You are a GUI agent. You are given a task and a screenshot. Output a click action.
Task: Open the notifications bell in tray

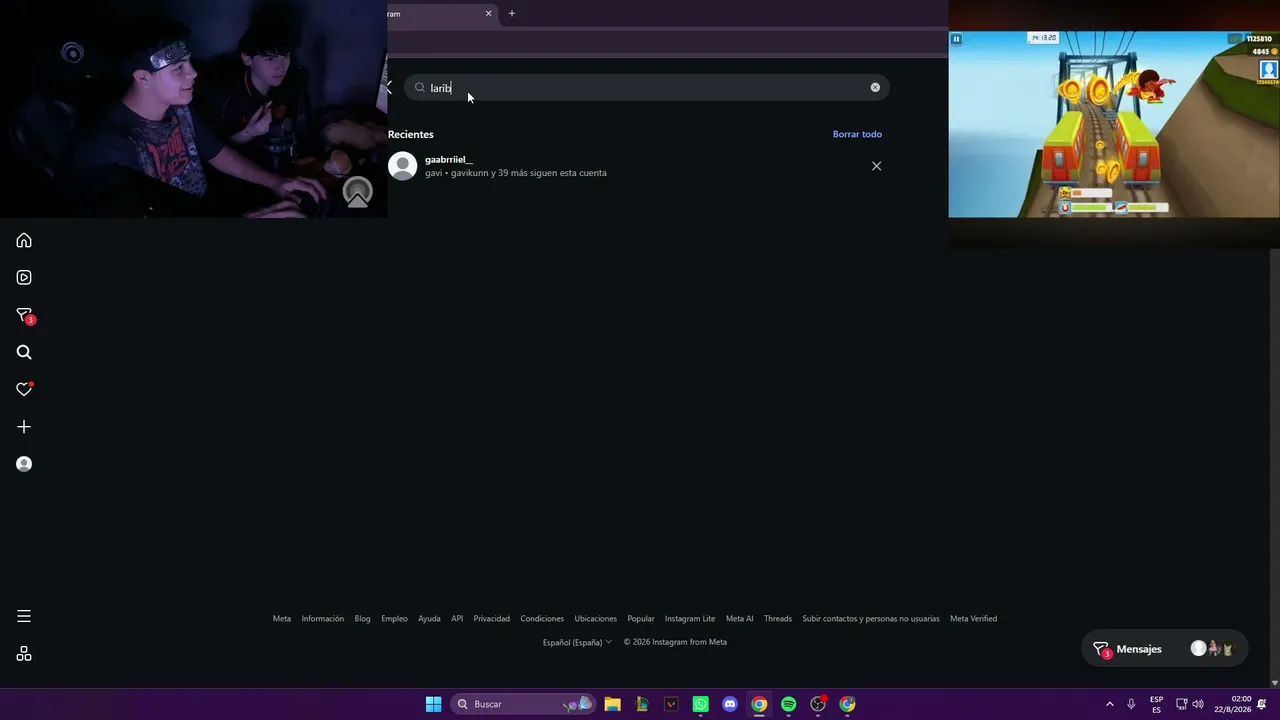[x=1262, y=704]
